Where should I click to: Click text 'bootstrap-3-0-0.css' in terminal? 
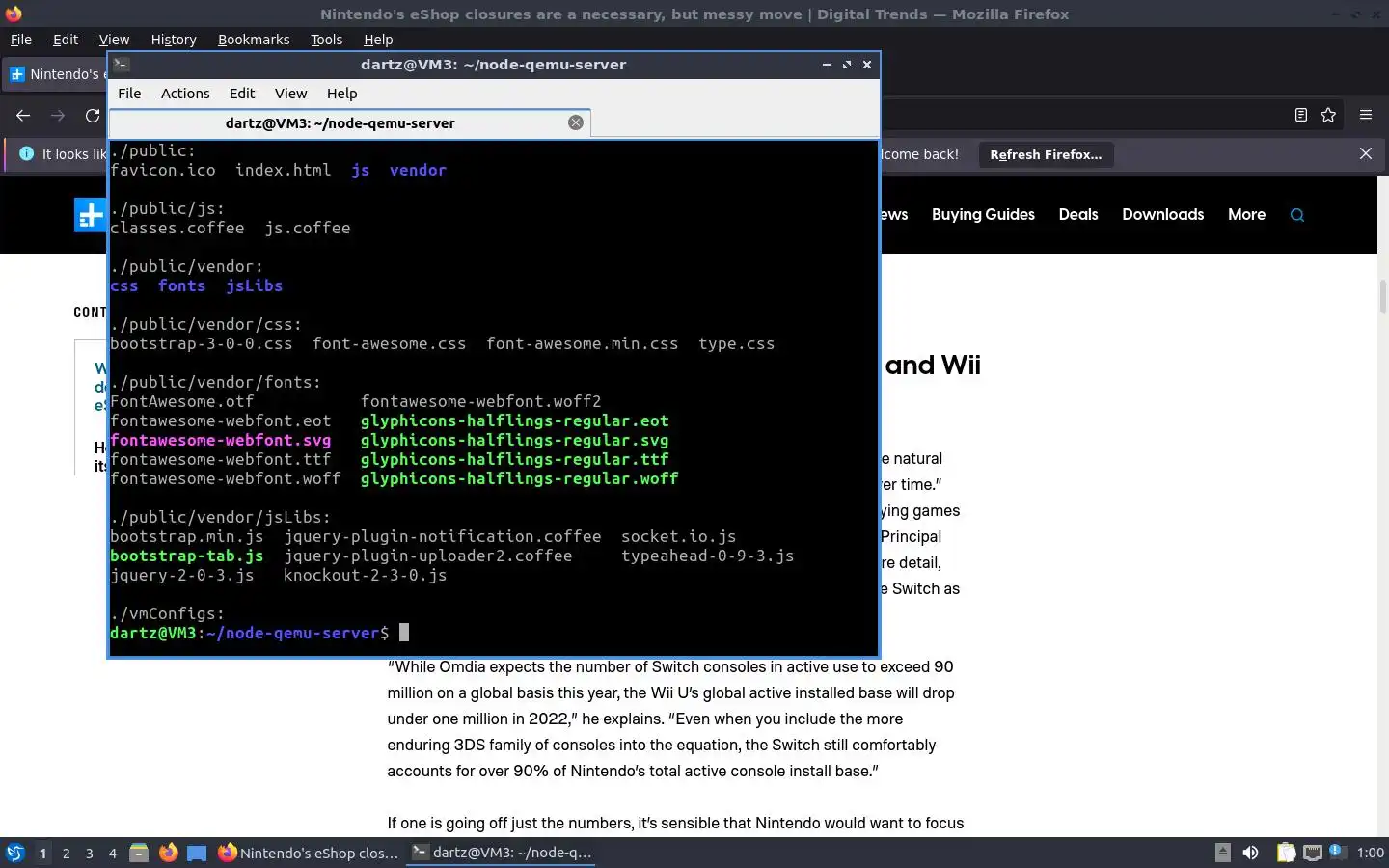pos(201,343)
